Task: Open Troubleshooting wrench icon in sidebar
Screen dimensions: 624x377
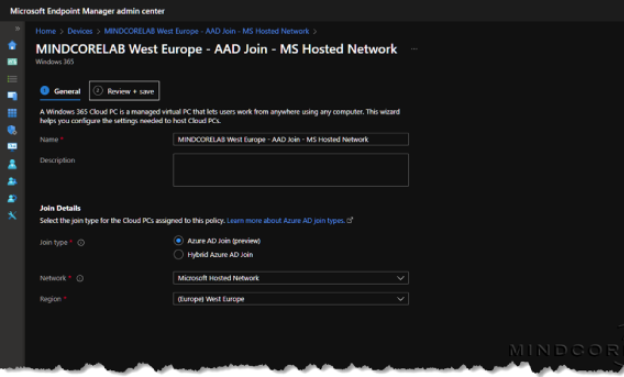Action: pyautogui.click(x=12, y=215)
